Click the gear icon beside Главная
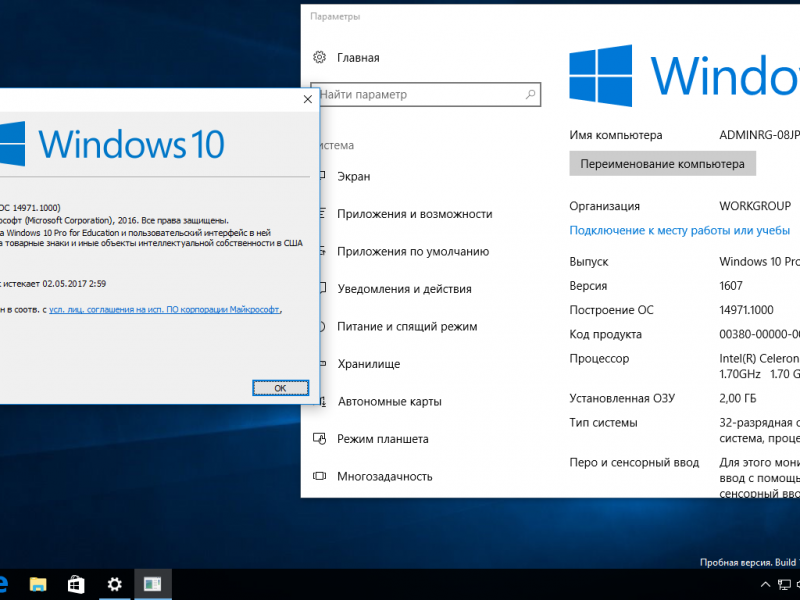This screenshot has height=600, width=800. (x=319, y=57)
